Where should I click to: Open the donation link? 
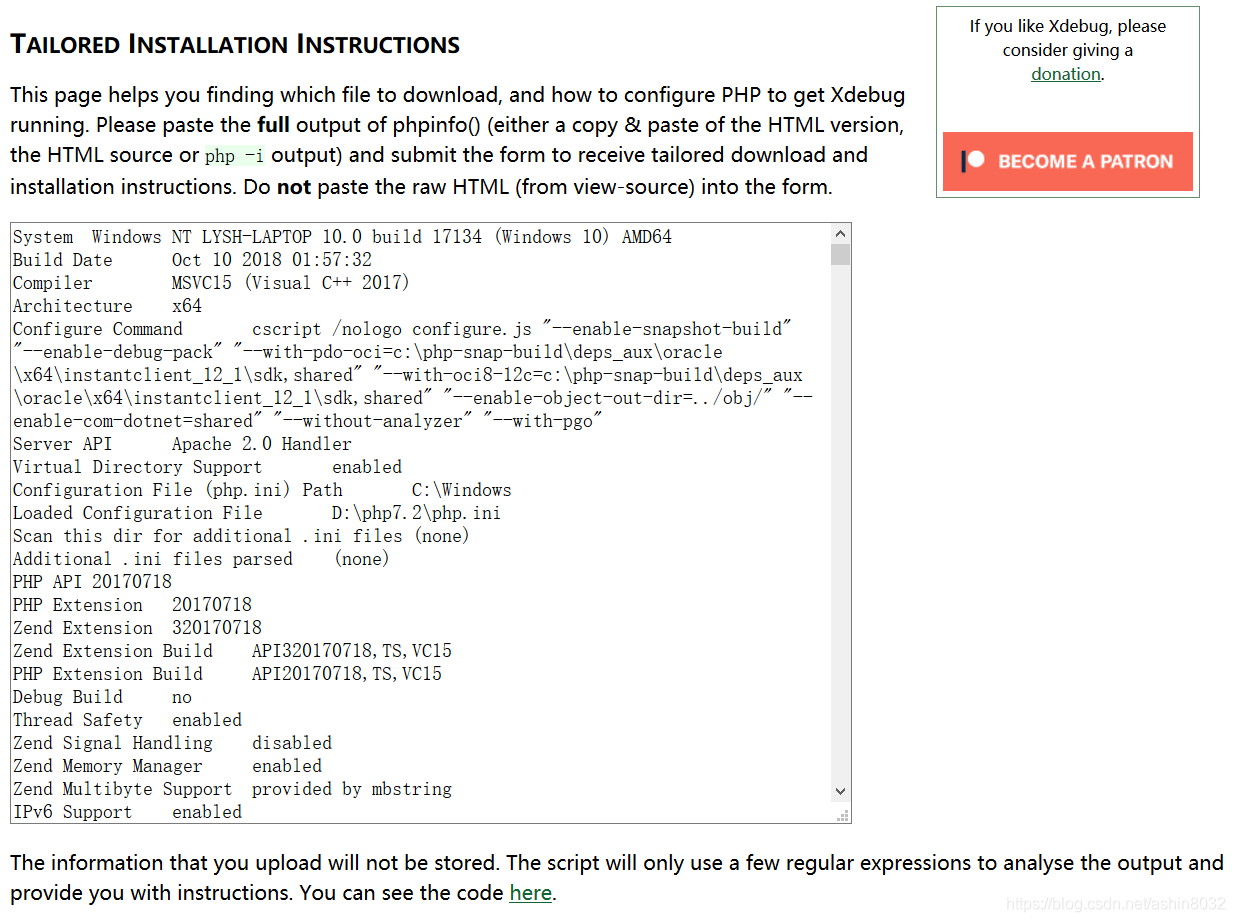(x=1066, y=74)
